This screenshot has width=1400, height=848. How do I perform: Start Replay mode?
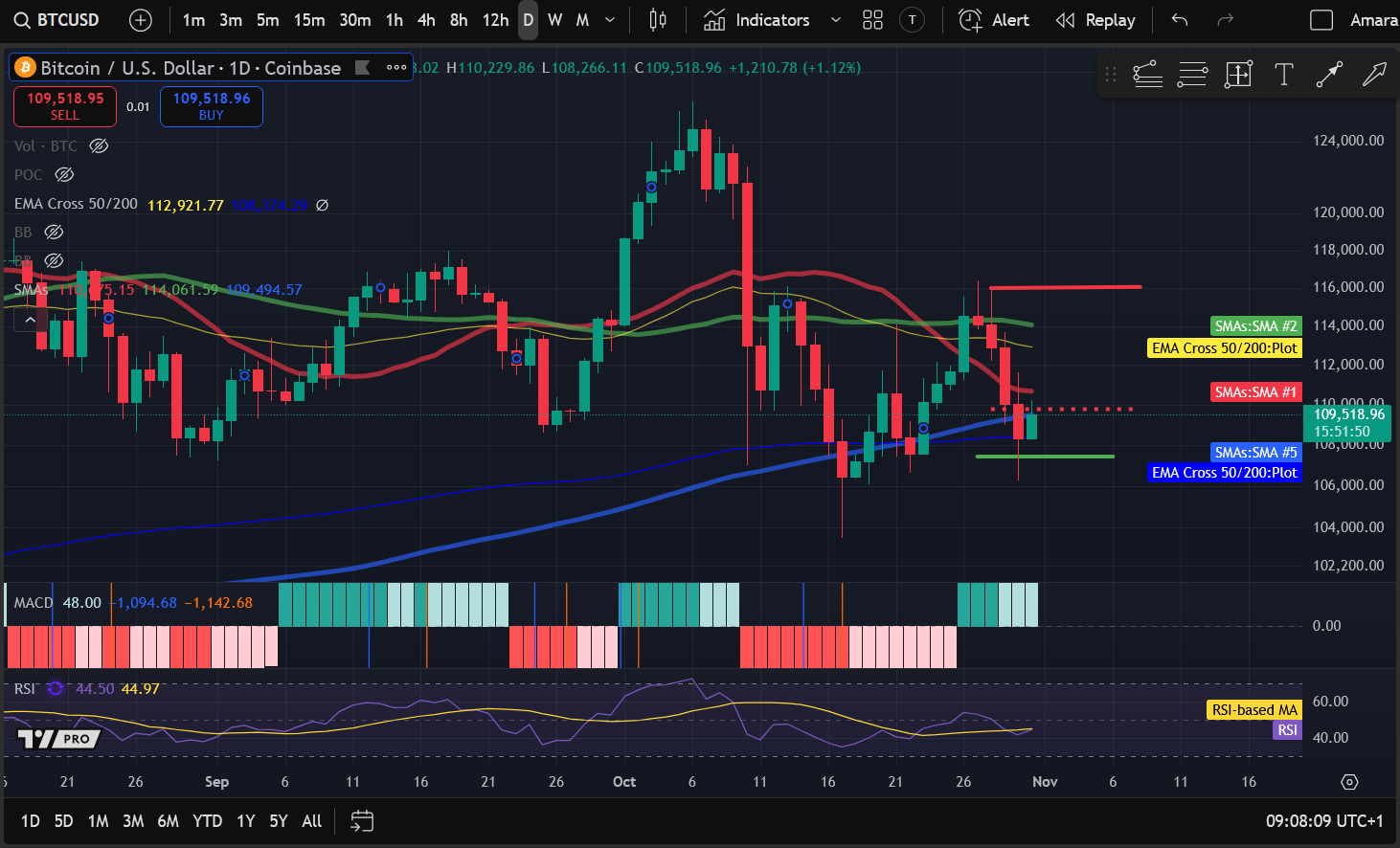[x=1095, y=19]
